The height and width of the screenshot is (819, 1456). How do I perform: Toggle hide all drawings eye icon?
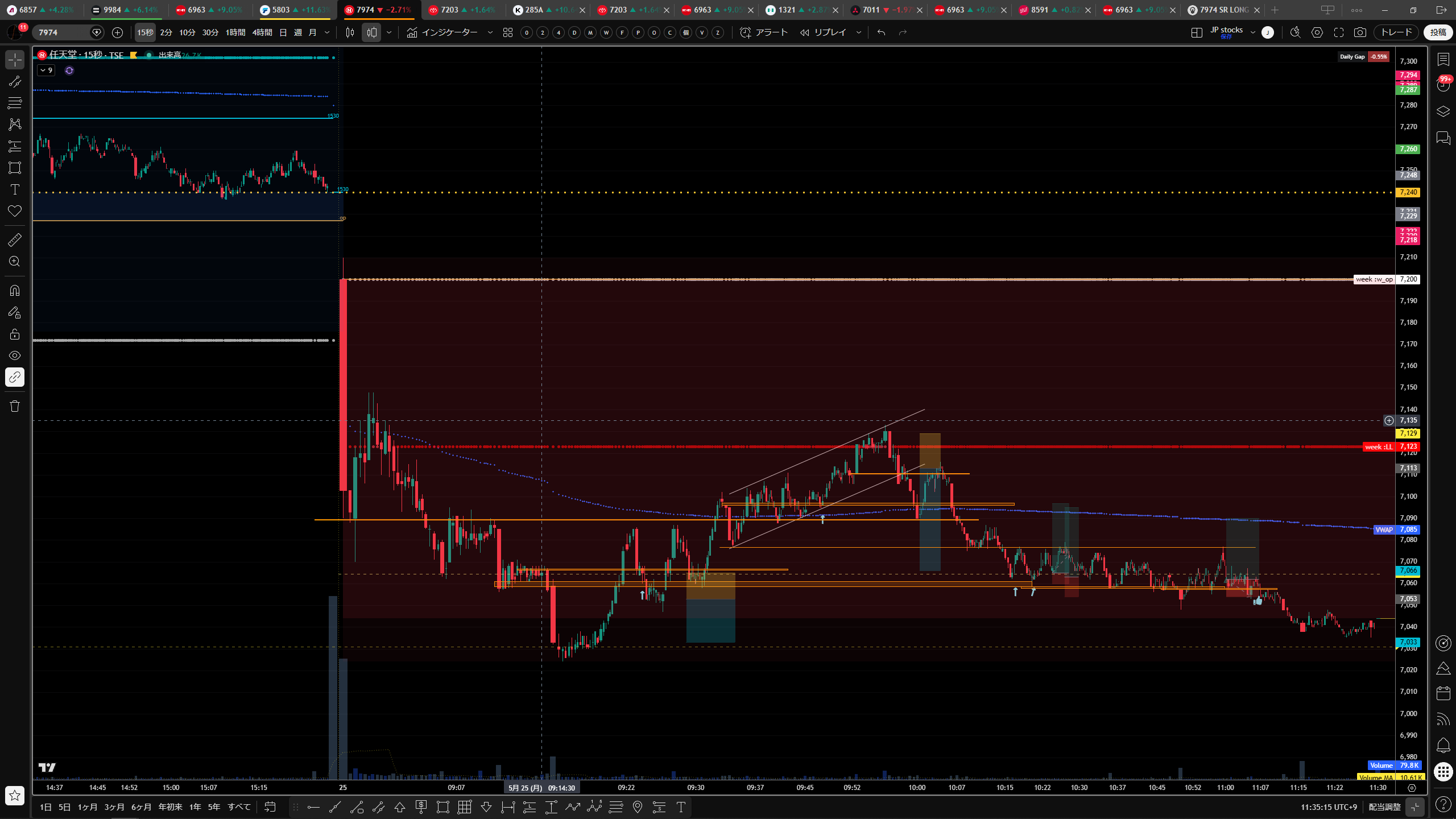[x=15, y=355]
